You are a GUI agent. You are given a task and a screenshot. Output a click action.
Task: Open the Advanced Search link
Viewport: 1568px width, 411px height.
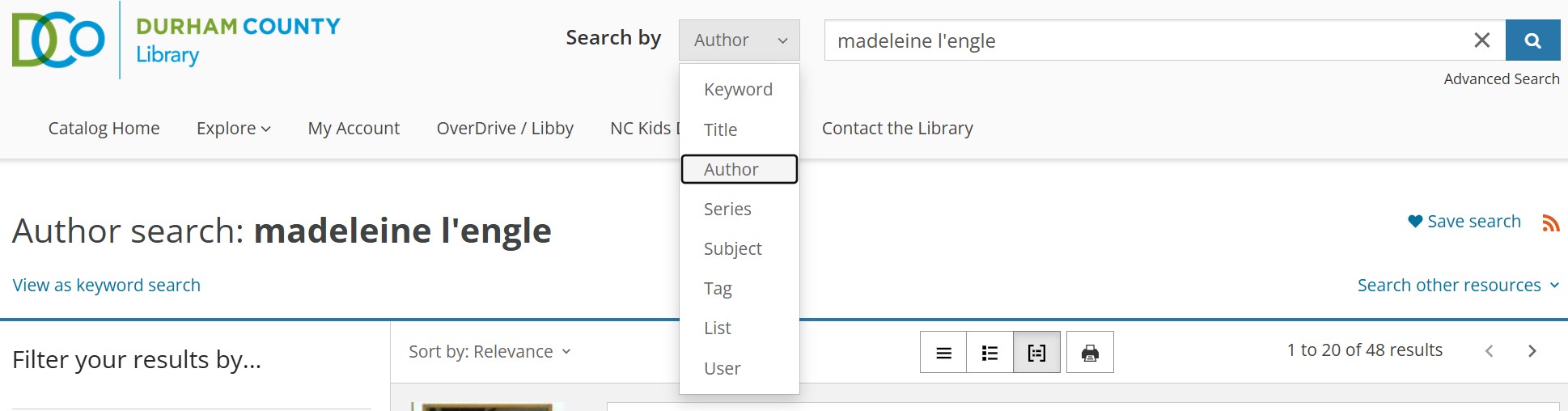(x=1501, y=79)
